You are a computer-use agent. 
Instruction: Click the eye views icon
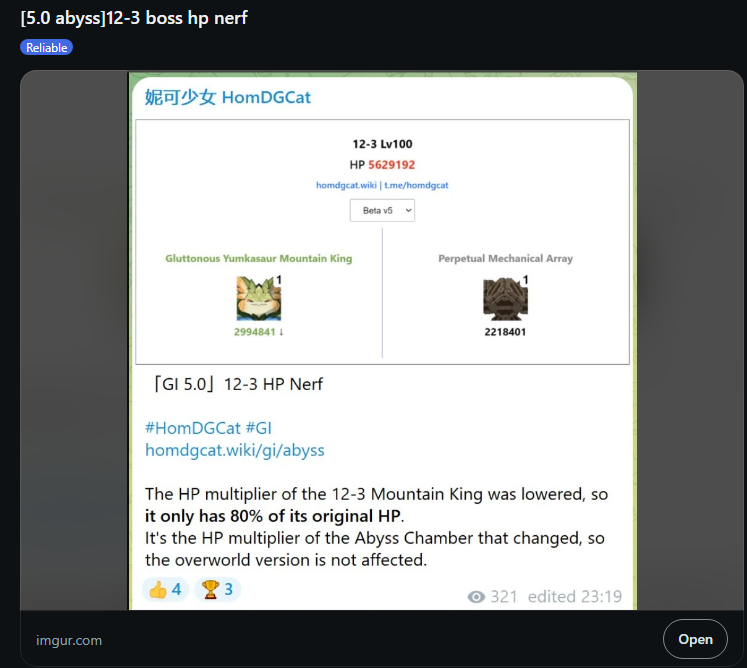click(x=476, y=597)
